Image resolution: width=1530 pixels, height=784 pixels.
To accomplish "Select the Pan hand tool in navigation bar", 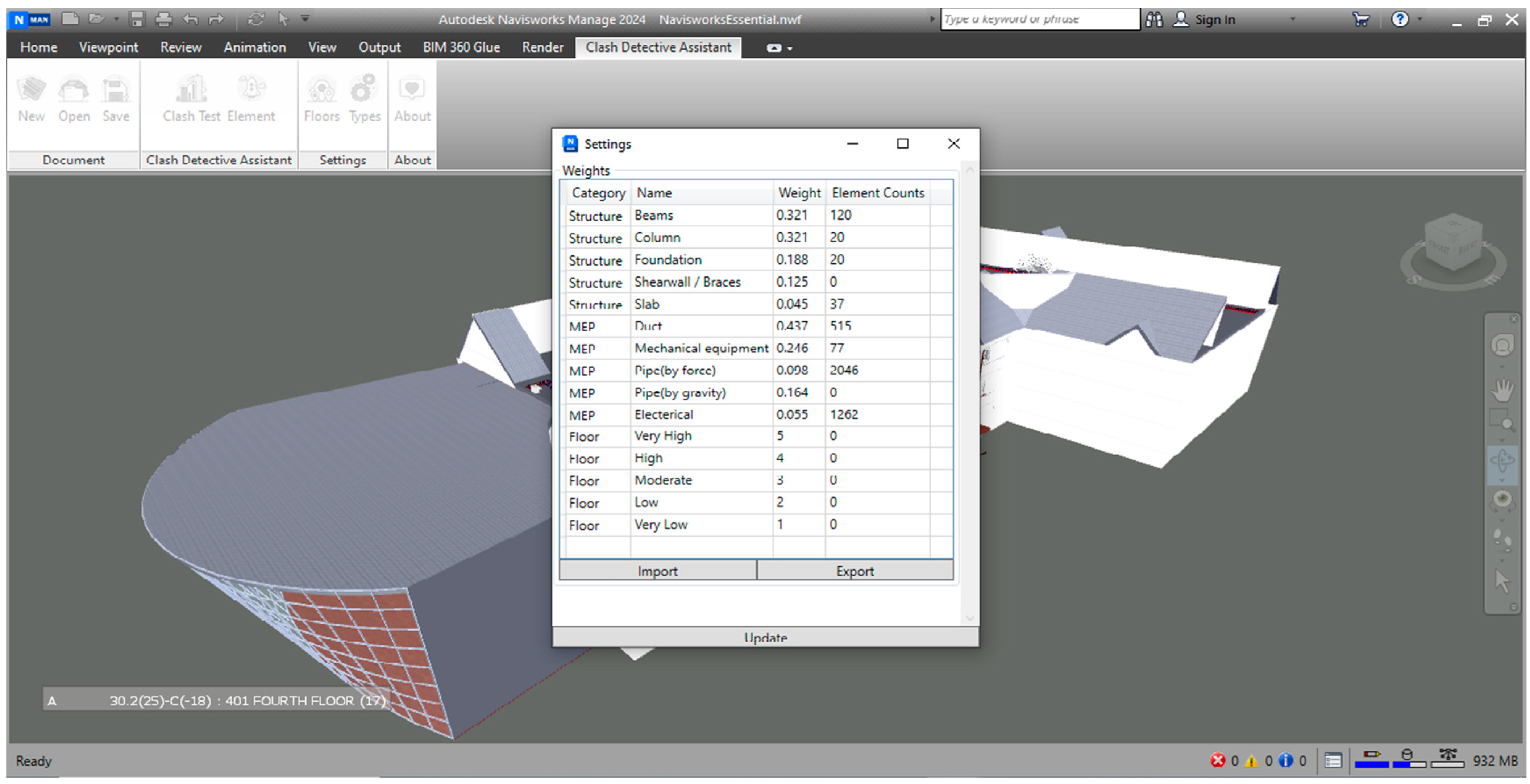I will [1503, 389].
